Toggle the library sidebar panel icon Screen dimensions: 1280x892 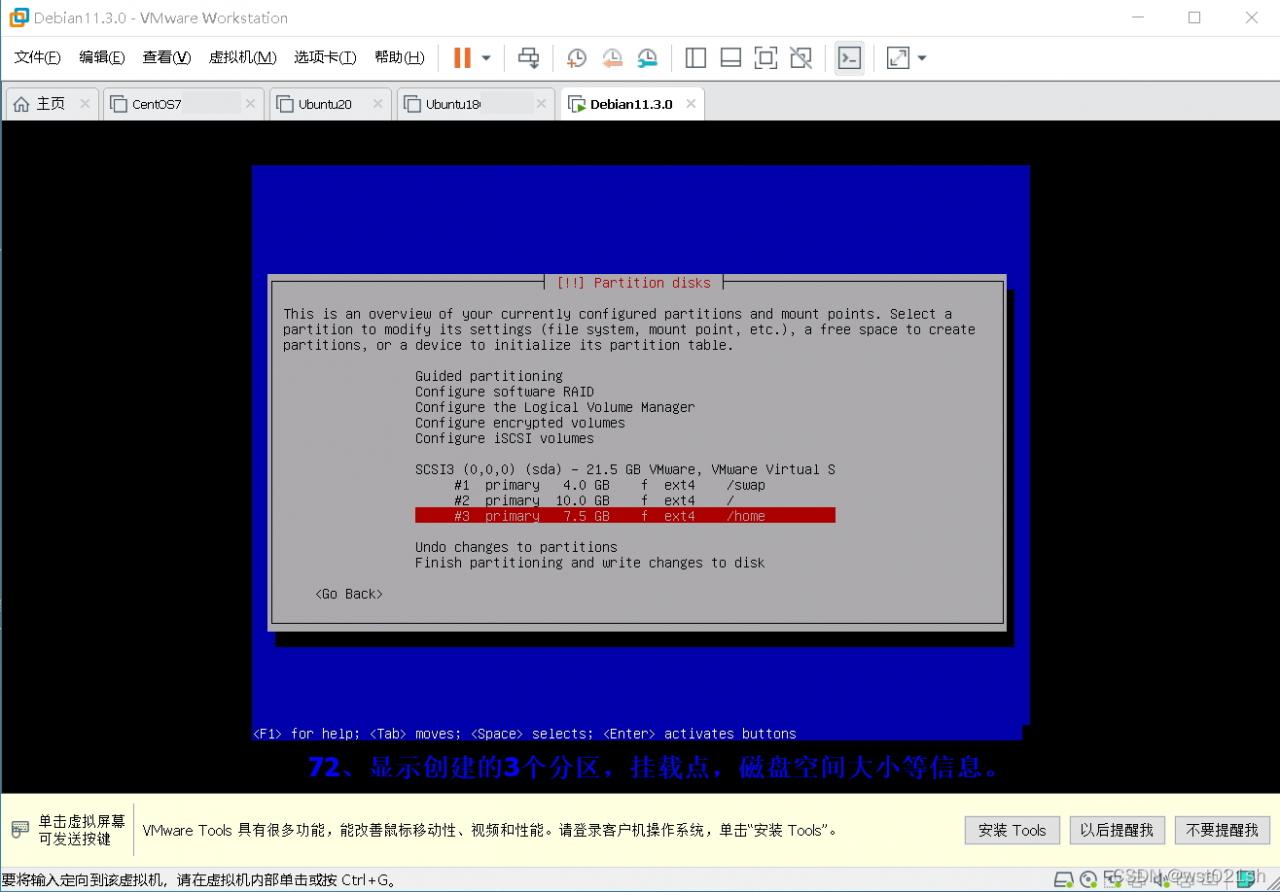coord(696,58)
